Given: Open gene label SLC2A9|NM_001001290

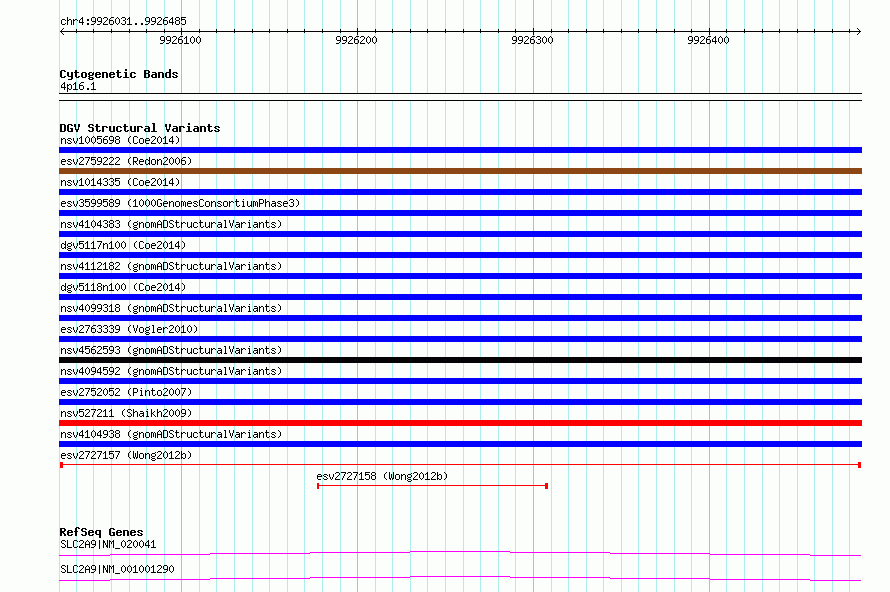Looking at the screenshot, I should click(117, 569).
